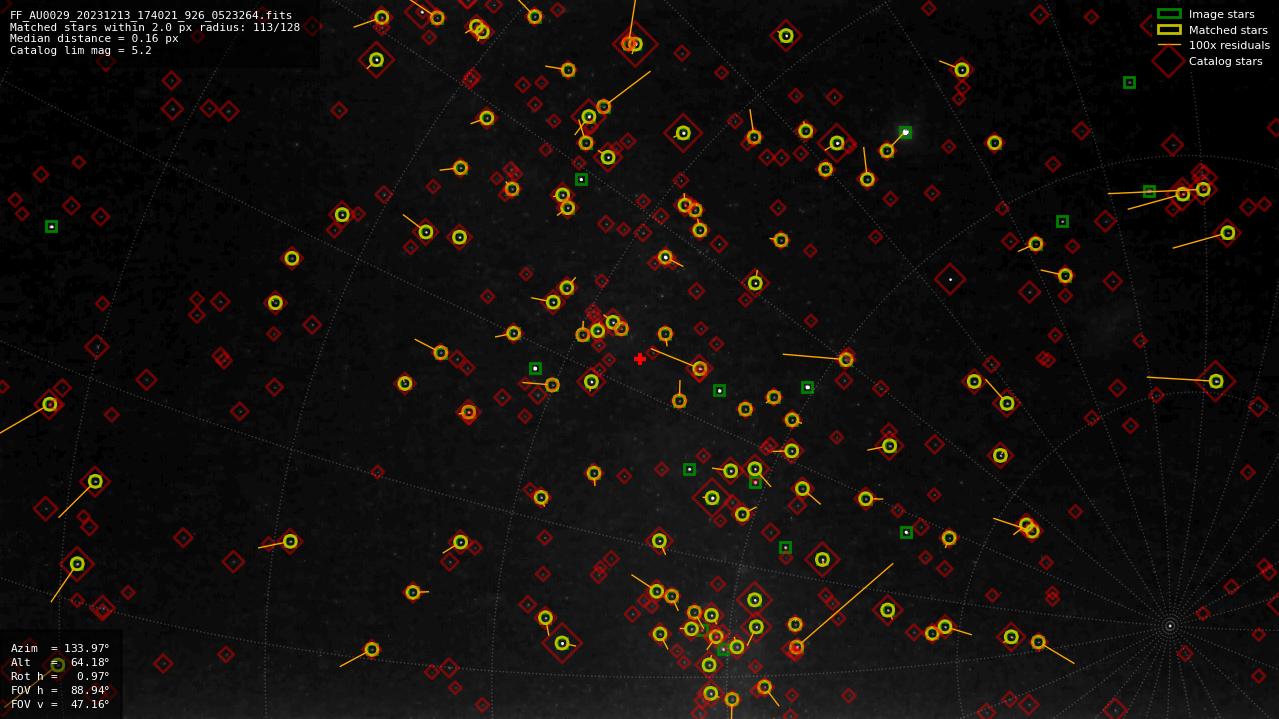Click the 'Matched stars' legend label

pos(1228,30)
